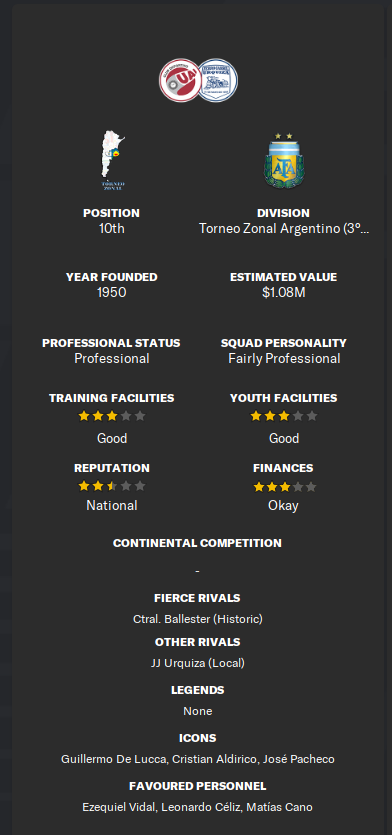Screen dimensions: 392x835
Task: Open icon José Pacheco profile
Action: [x=299, y=759]
